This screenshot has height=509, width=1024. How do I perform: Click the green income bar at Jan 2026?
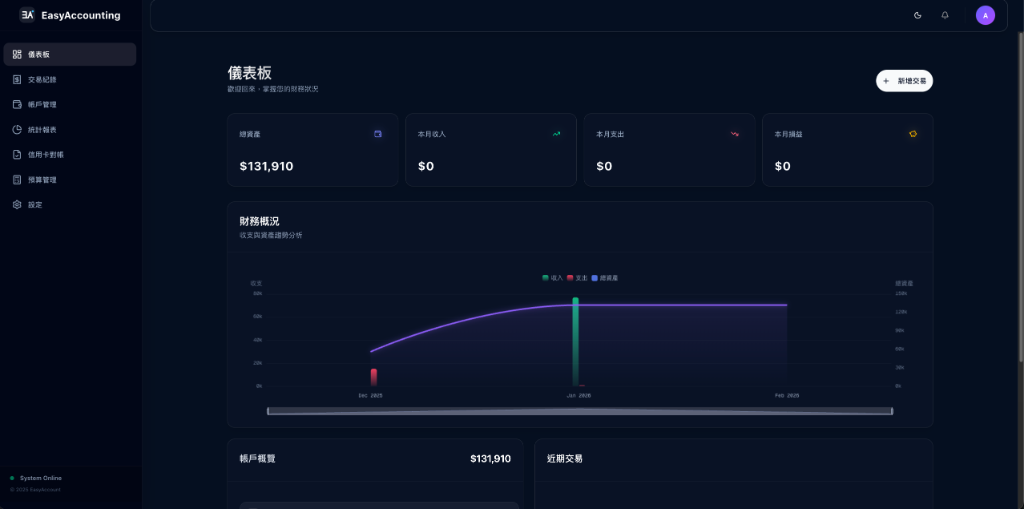(575, 342)
